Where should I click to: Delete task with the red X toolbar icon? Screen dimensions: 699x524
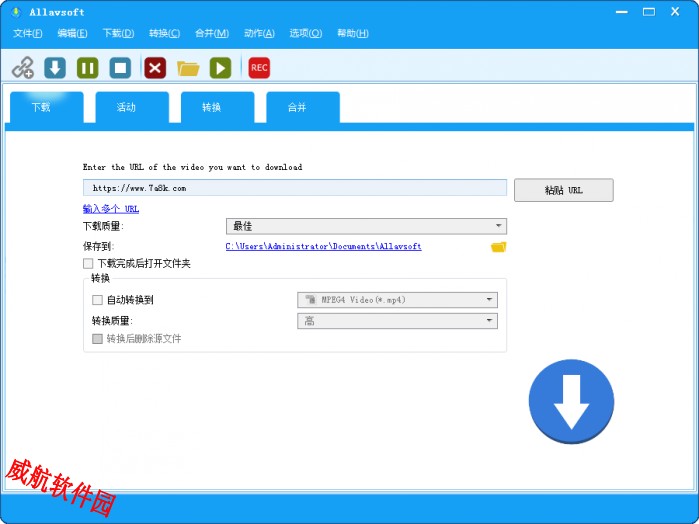pyautogui.click(x=155, y=68)
